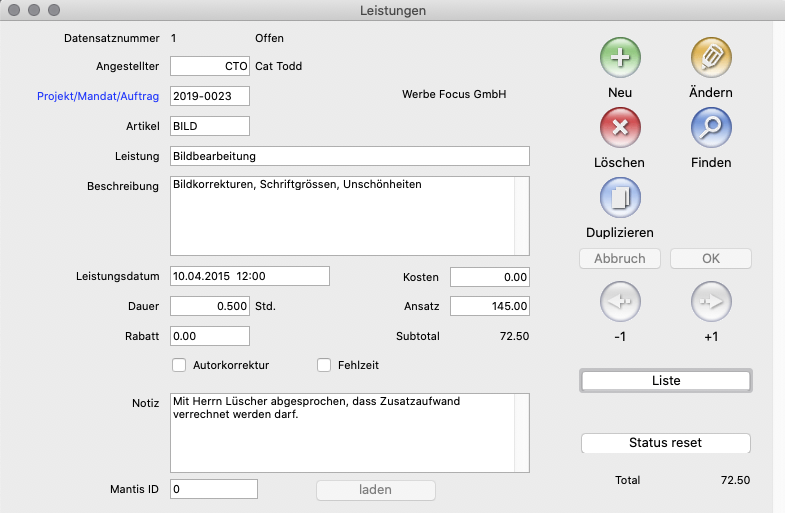
Task: Click into the Leistung text field
Action: pos(349,156)
